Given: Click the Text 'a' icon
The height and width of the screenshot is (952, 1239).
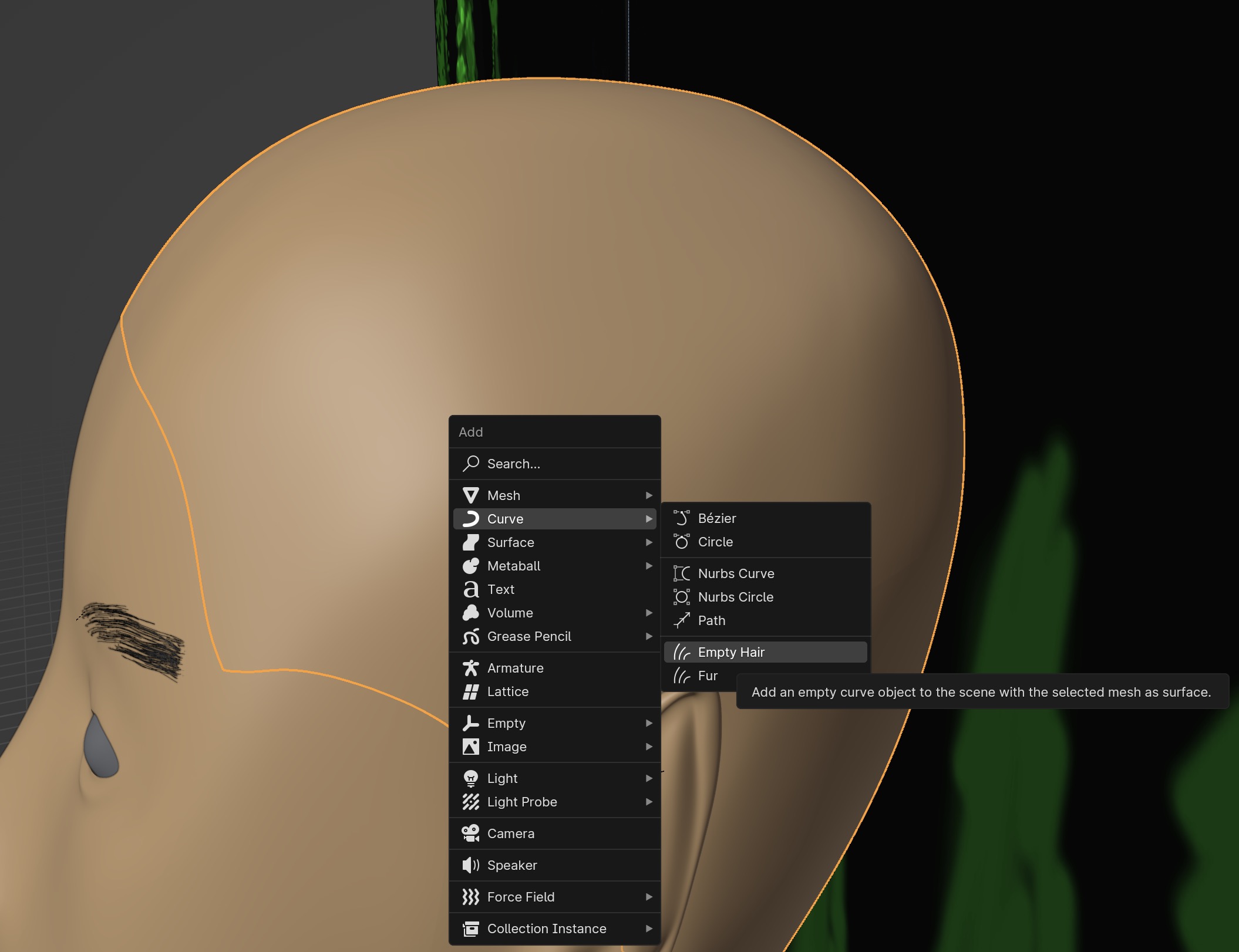Looking at the screenshot, I should click(470, 589).
